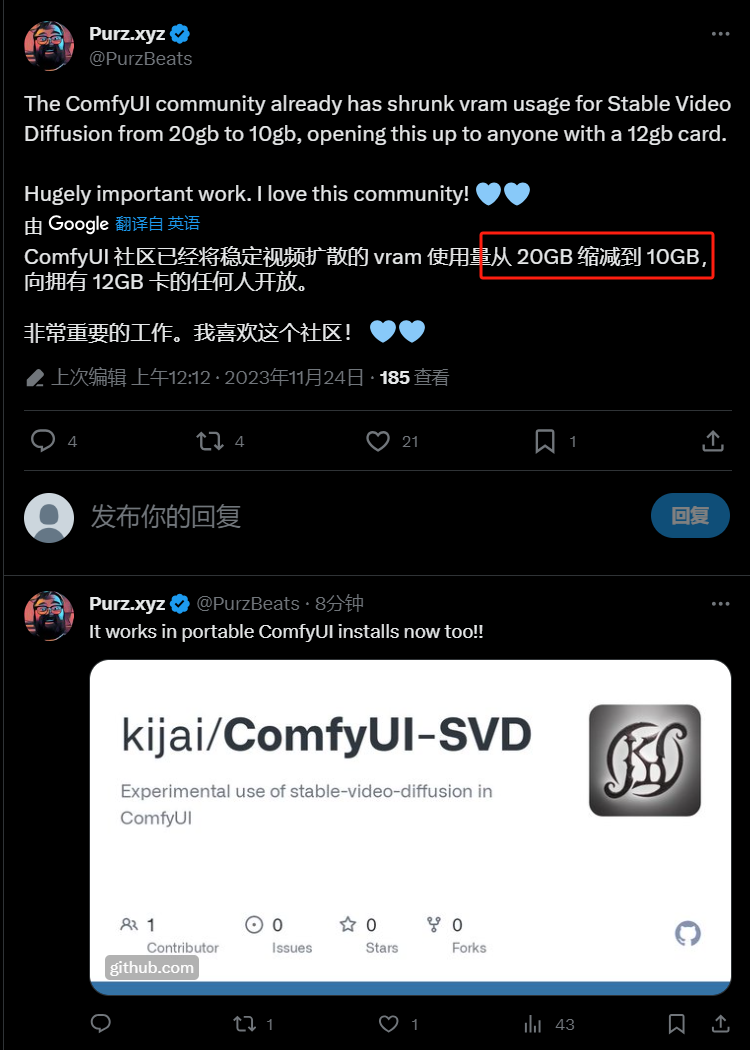
Task: Like the main tweet with 21 likes
Action: pyautogui.click(x=378, y=441)
